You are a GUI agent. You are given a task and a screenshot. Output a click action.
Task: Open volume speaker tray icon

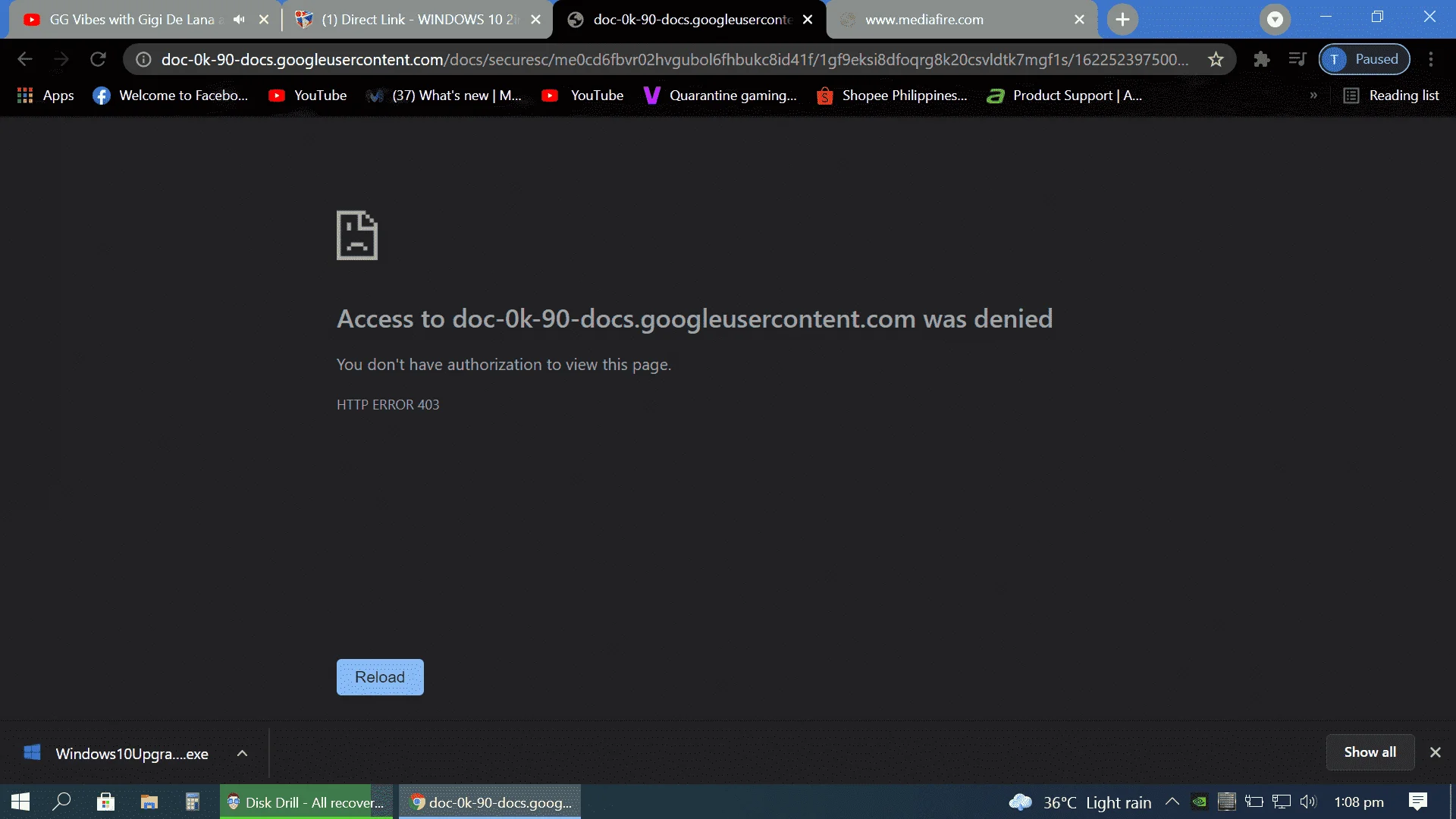tap(1308, 802)
